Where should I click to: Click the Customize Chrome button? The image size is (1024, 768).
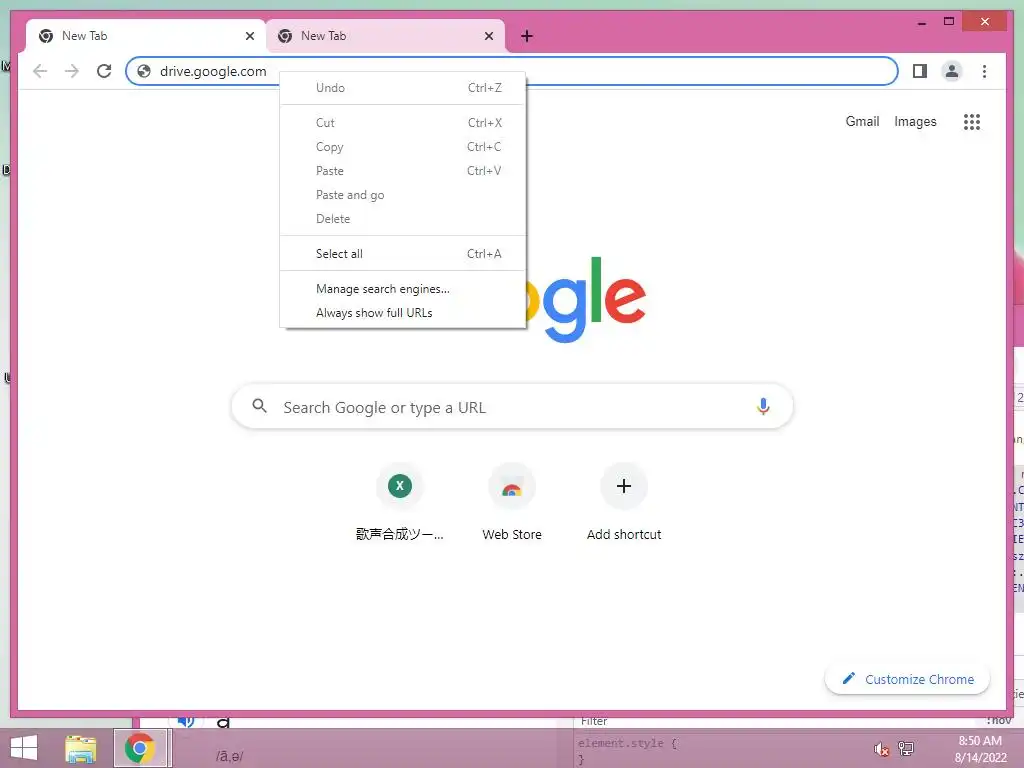(x=907, y=679)
